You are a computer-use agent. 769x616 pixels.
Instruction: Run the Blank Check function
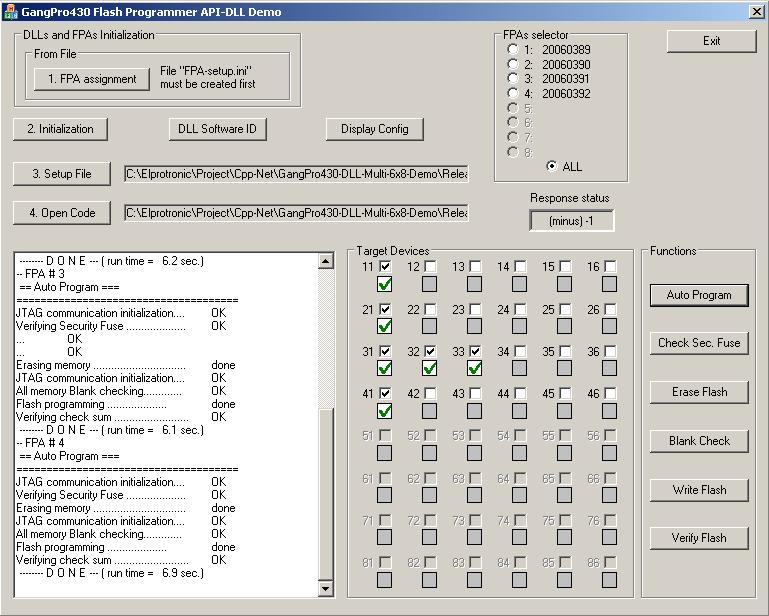pyautogui.click(x=699, y=441)
